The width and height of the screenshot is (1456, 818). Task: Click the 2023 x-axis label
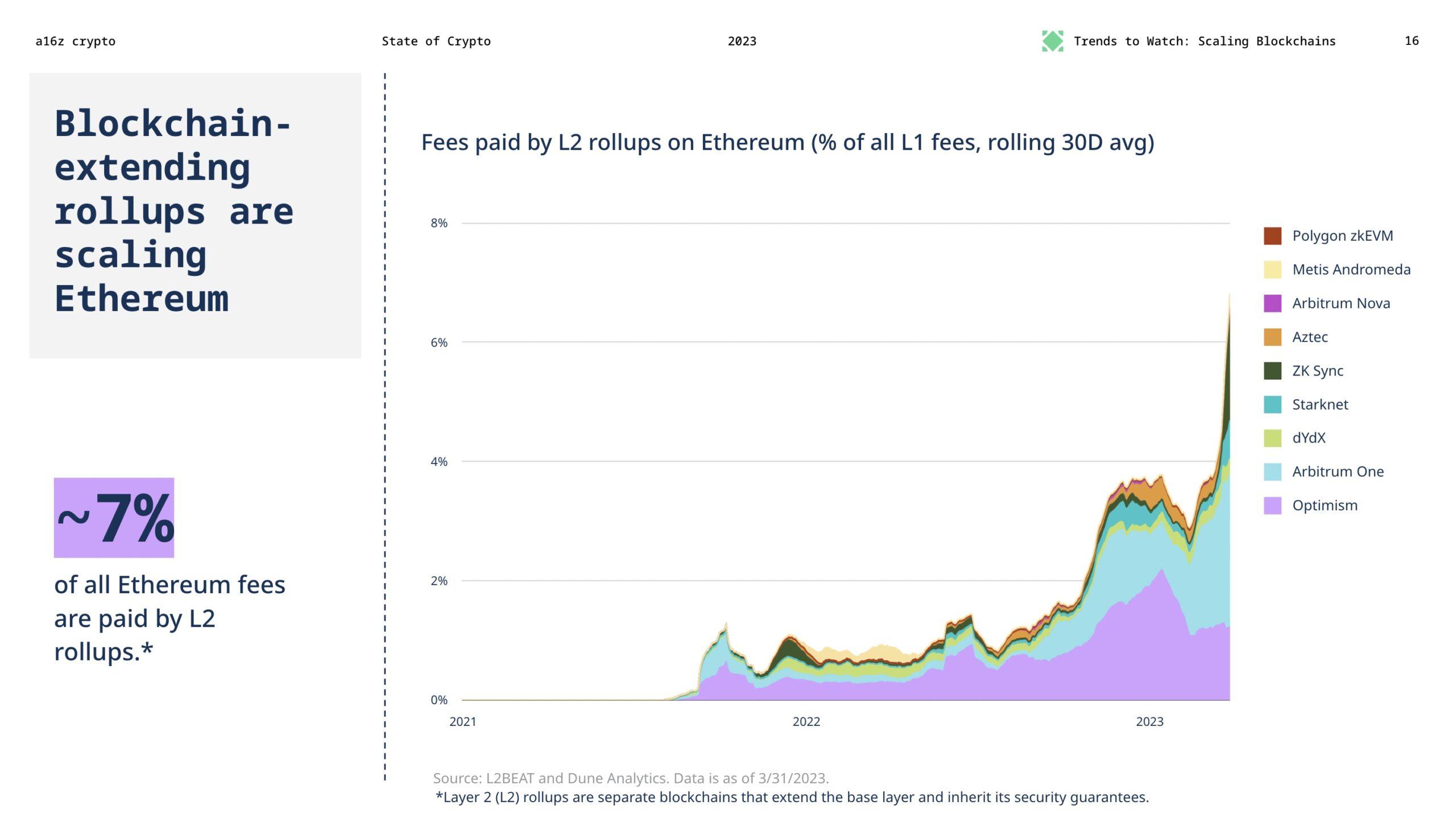1149,721
